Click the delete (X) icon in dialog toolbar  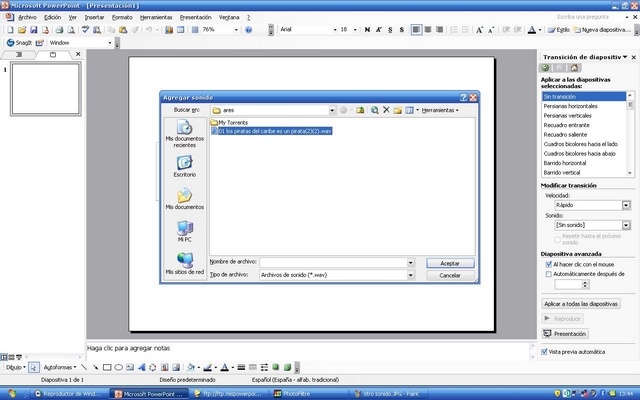tap(386, 109)
